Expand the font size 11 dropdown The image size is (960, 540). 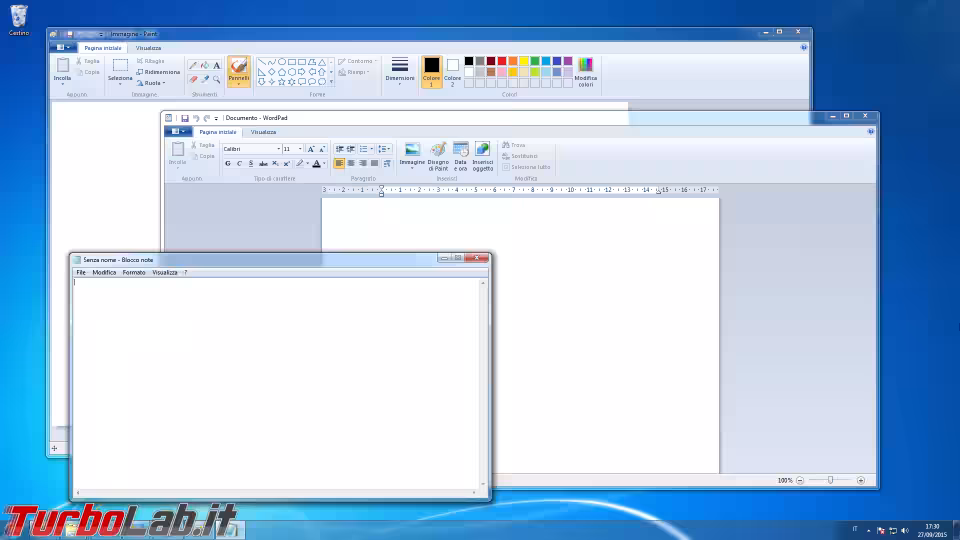[299, 149]
